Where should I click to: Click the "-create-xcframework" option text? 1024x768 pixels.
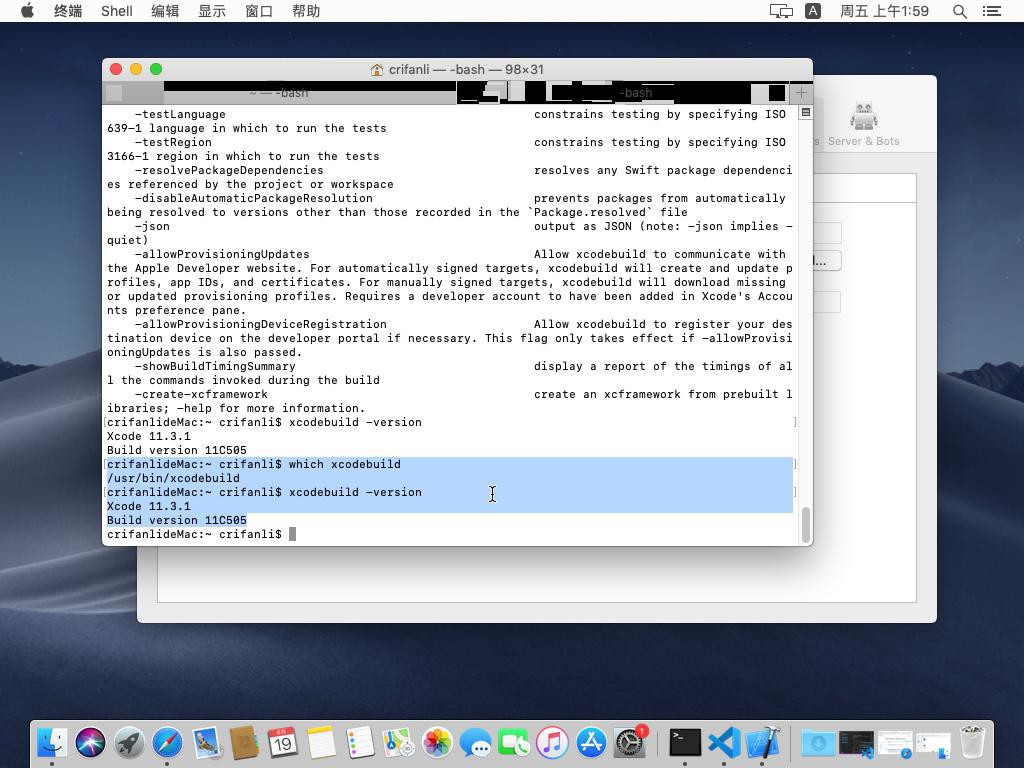click(x=201, y=394)
